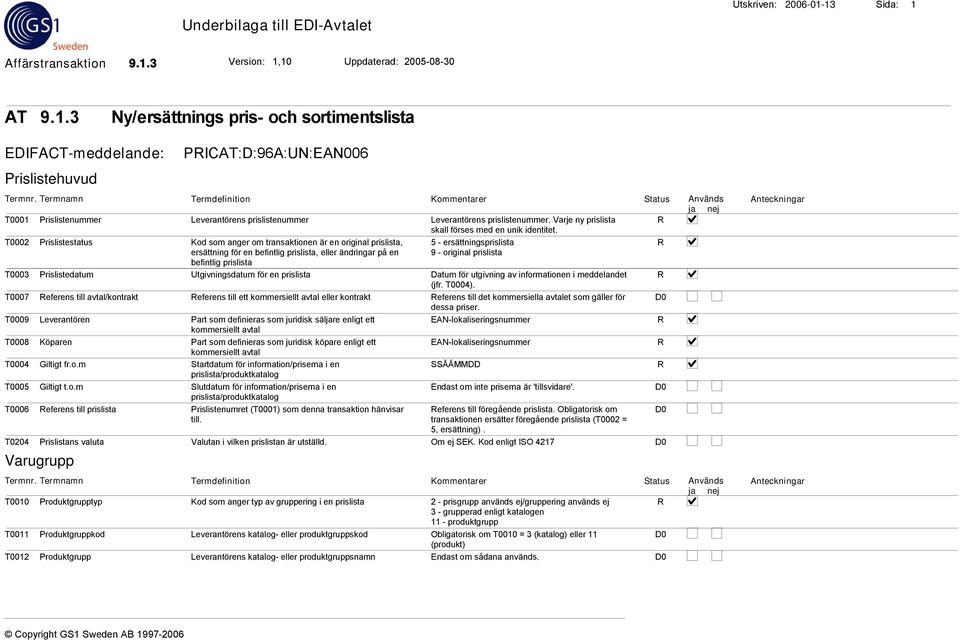Toggle the ja checkbox for T0009 Leverantören

pyautogui.click(x=692, y=319)
